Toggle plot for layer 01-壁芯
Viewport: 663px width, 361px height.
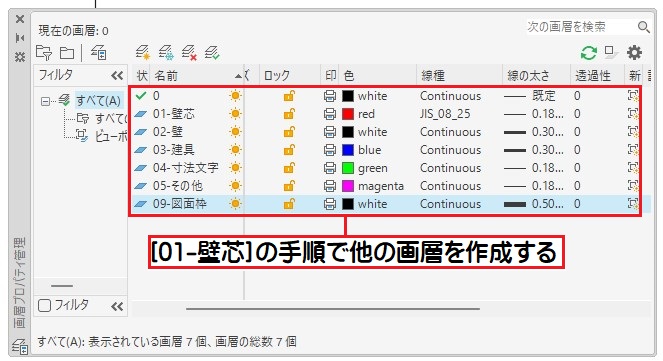pos(330,114)
